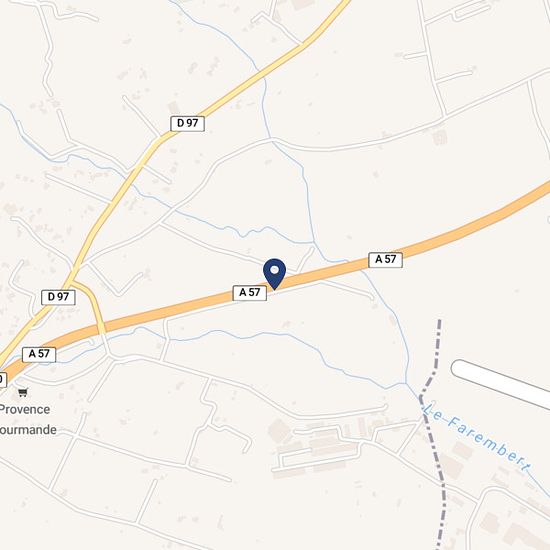Select the rightmost A 57 road shield
Screen dimensions: 550x550
coord(385,260)
